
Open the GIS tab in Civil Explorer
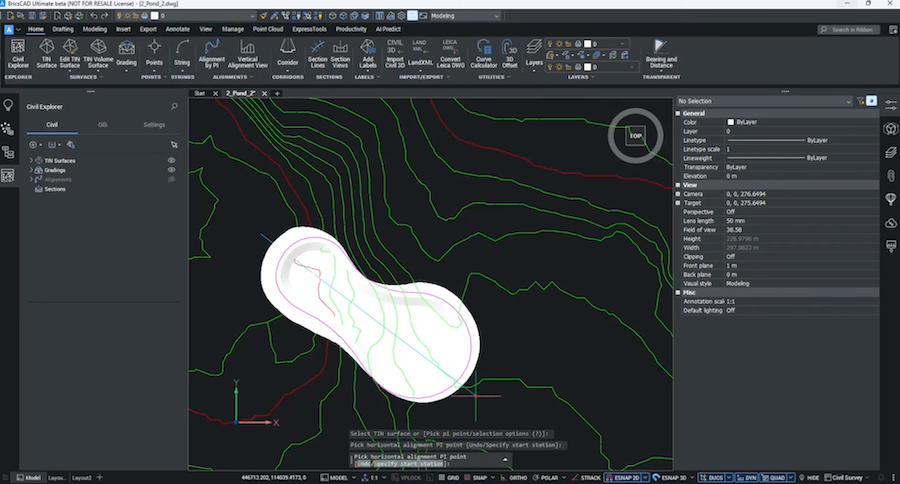(x=102, y=125)
